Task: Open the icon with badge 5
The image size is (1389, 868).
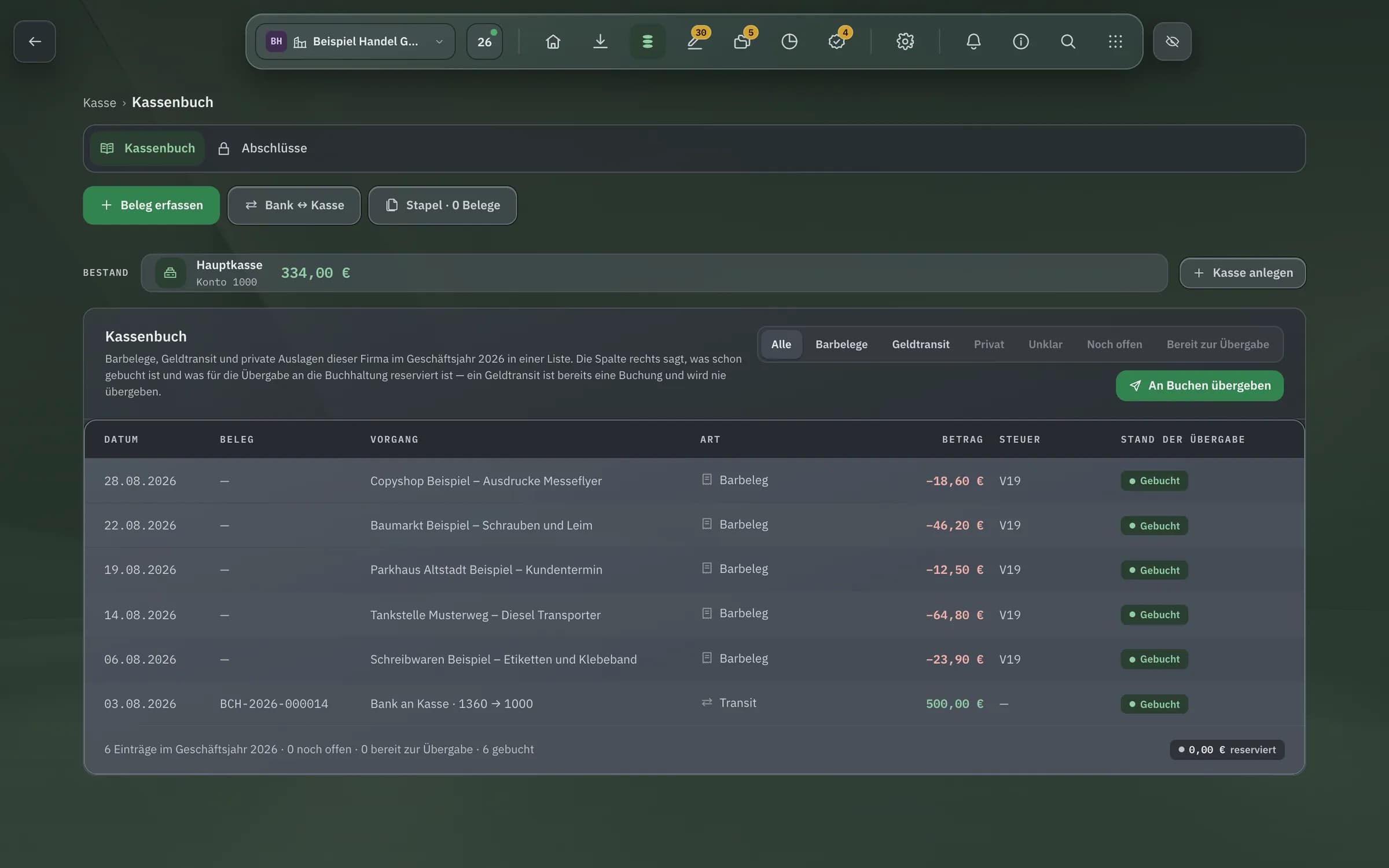Action: click(x=742, y=41)
